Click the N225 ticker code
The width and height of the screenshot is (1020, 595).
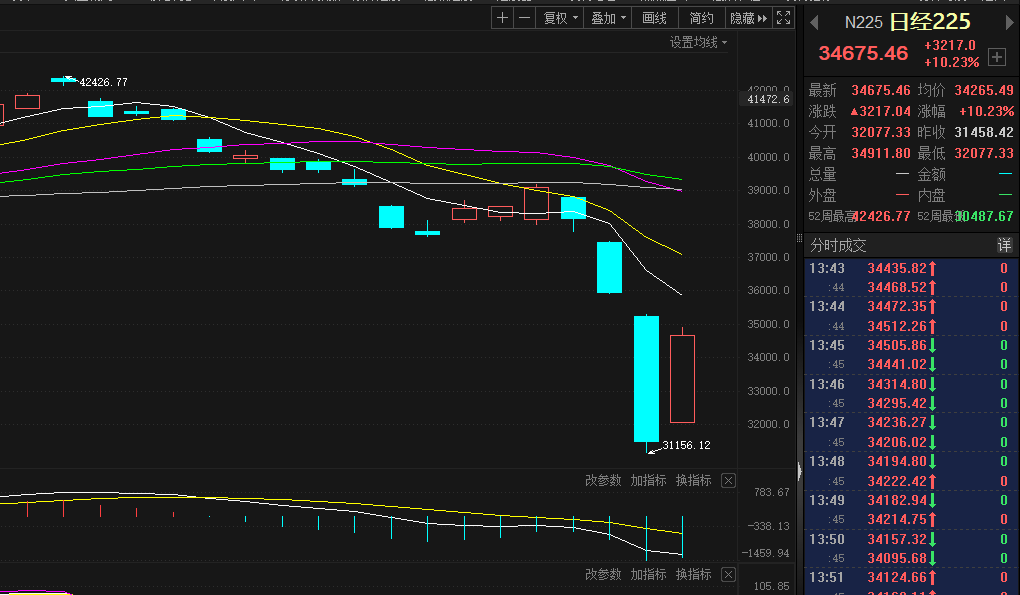click(x=863, y=23)
